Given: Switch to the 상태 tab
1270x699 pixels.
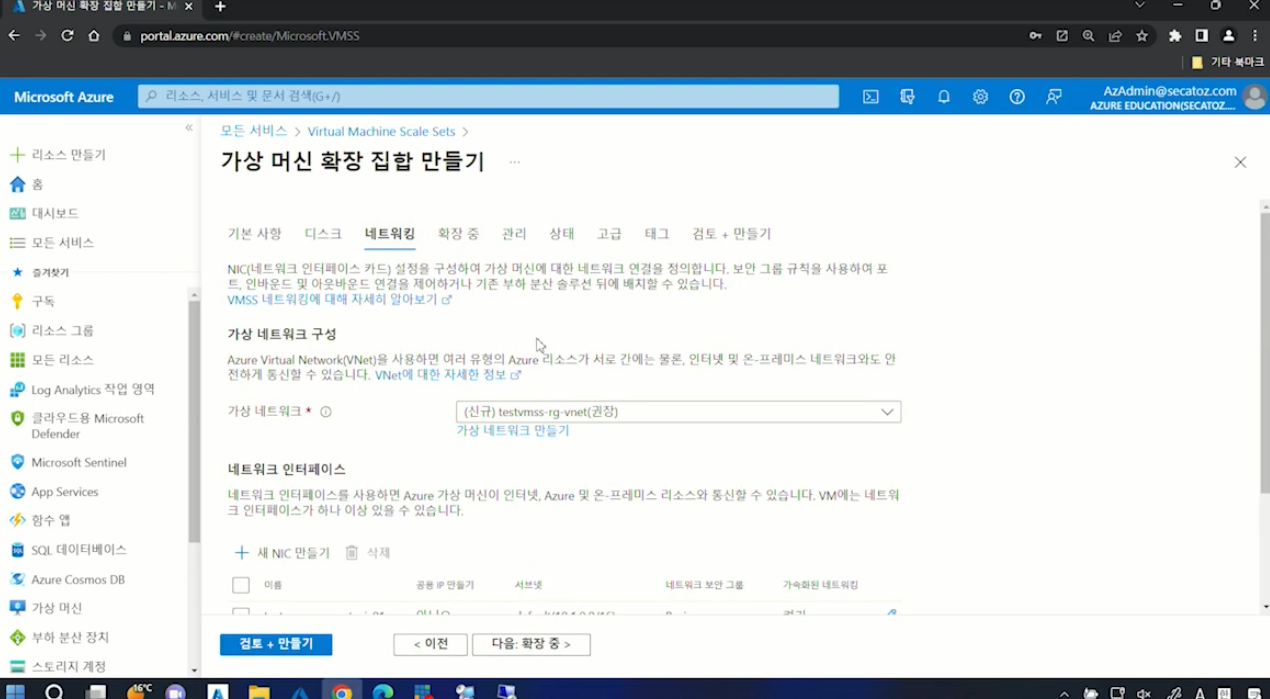Looking at the screenshot, I should [x=561, y=233].
